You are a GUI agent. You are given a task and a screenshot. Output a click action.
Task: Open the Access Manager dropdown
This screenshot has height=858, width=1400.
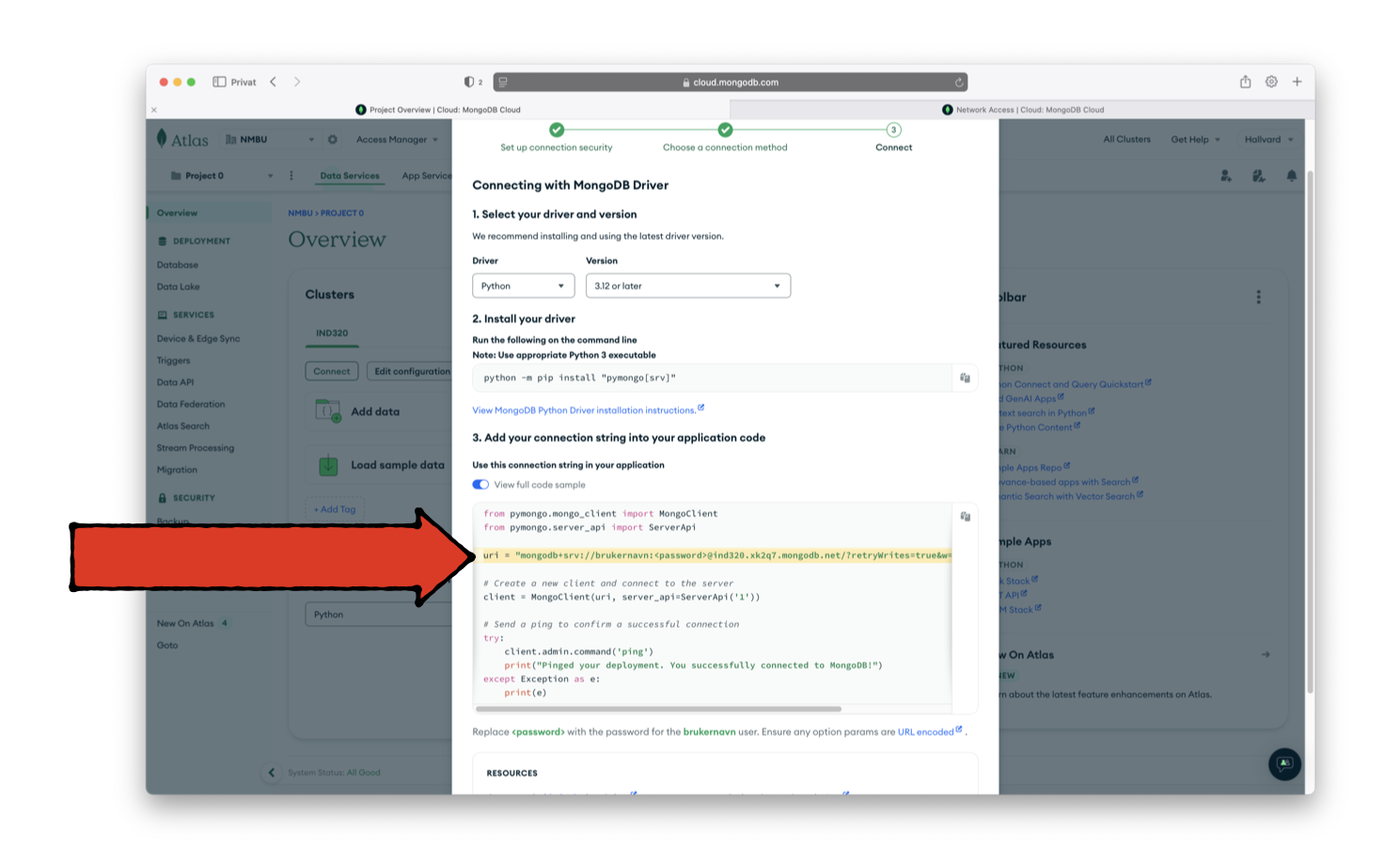pyautogui.click(x=397, y=139)
